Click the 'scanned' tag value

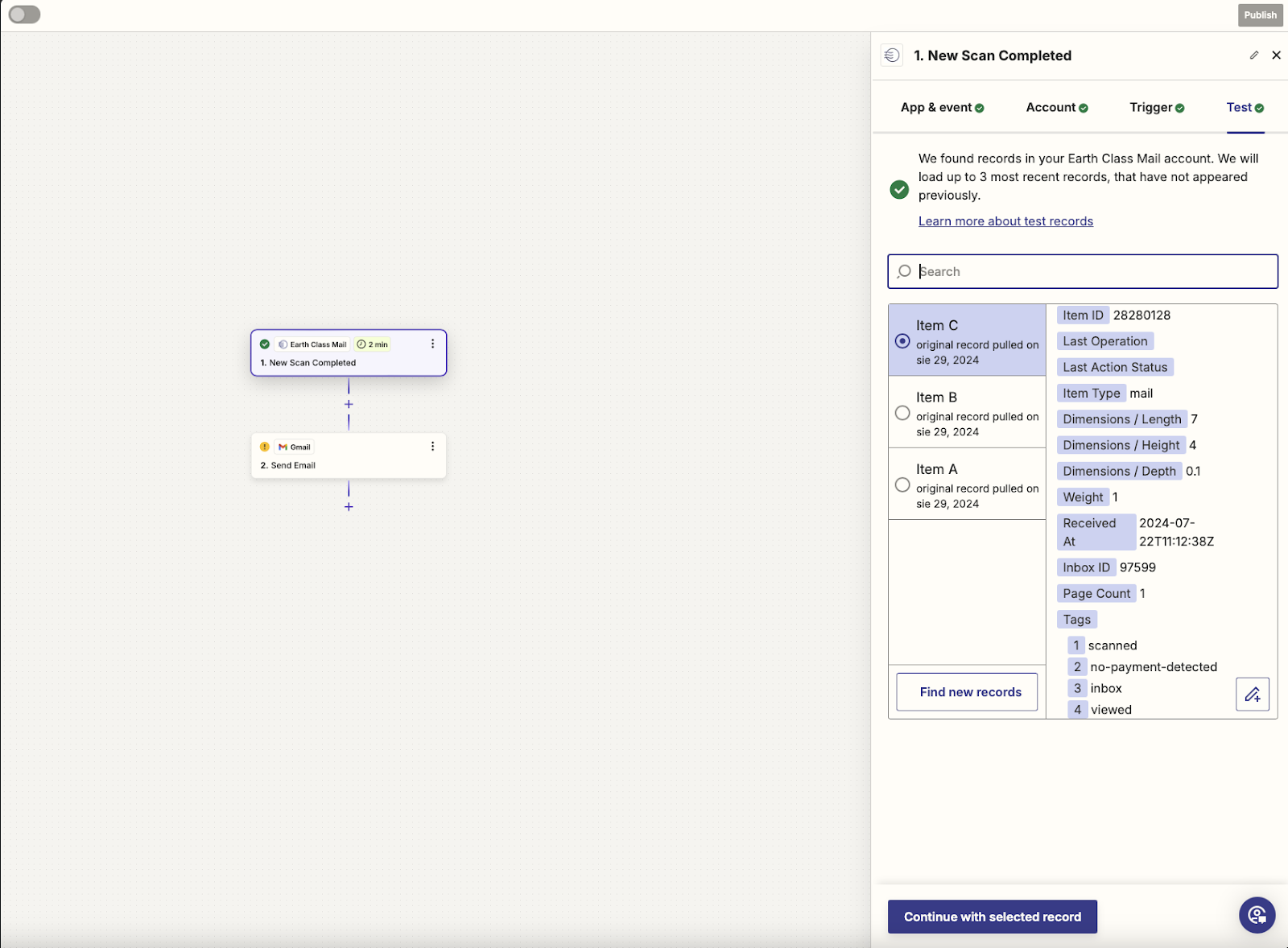coord(1113,645)
